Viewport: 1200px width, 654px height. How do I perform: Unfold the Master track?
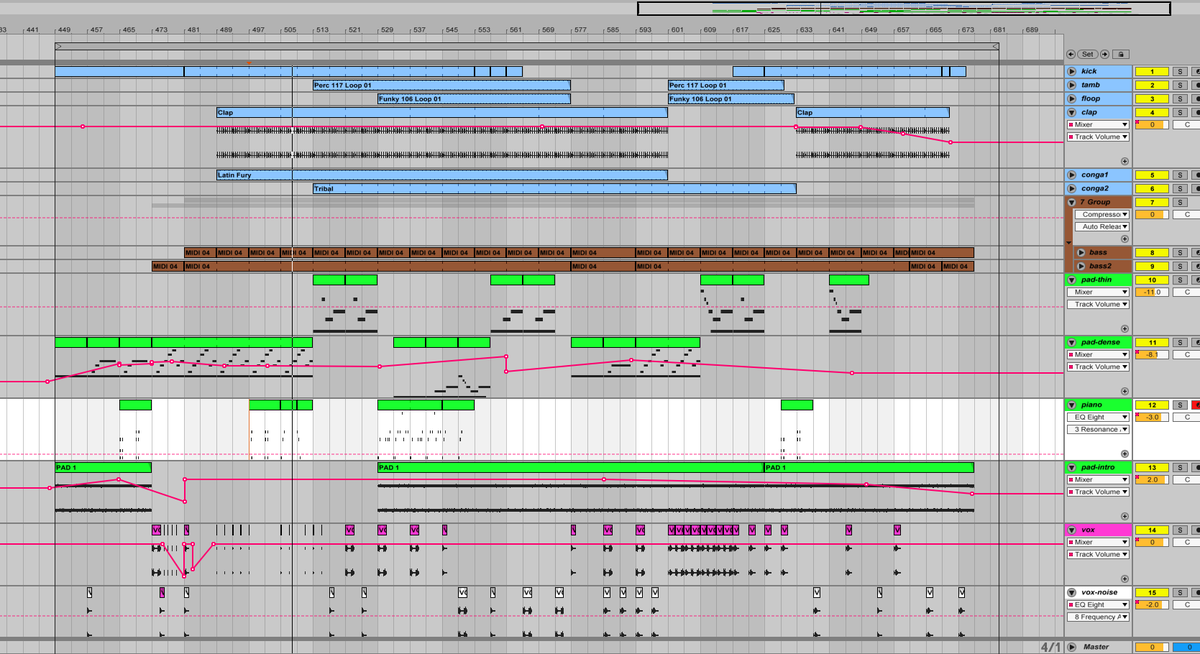1072,647
